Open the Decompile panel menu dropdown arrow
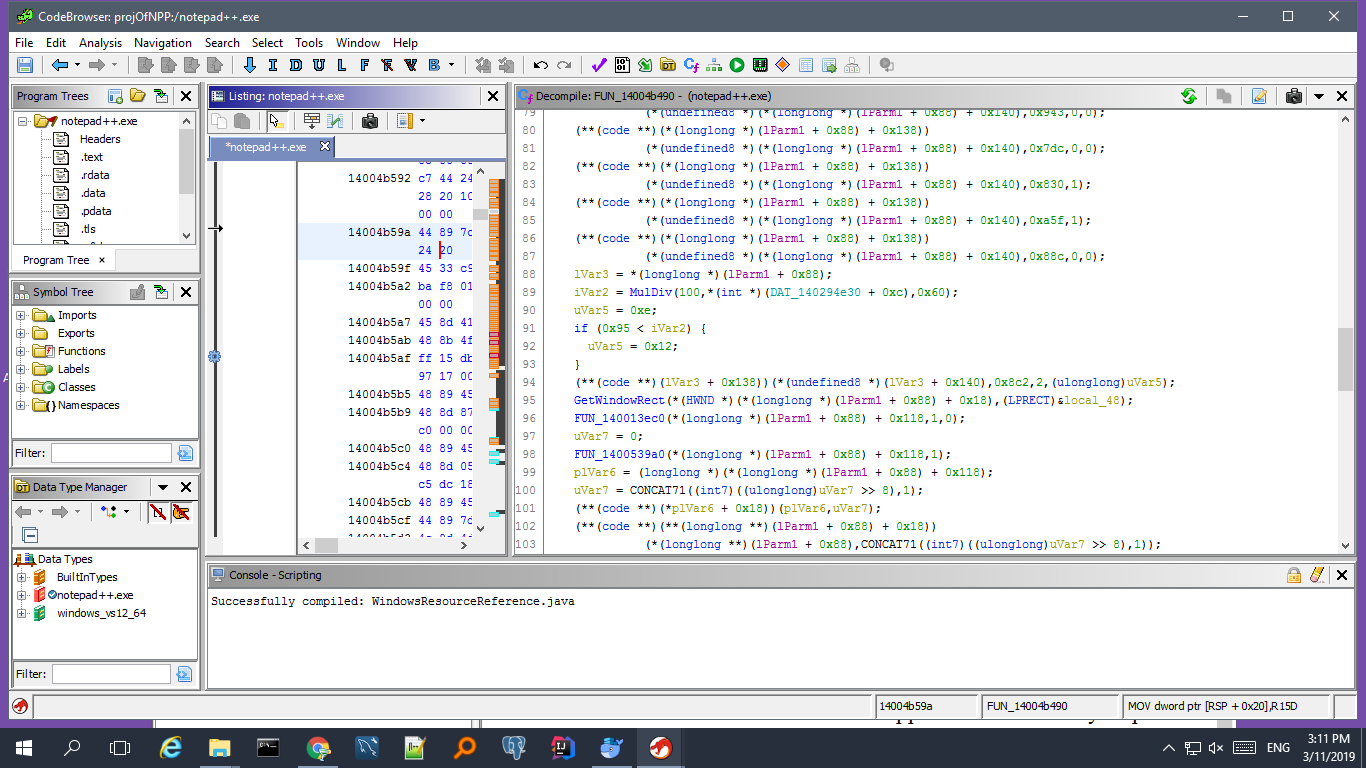The height and width of the screenshot is (769, 1366). pos(1318,96)
